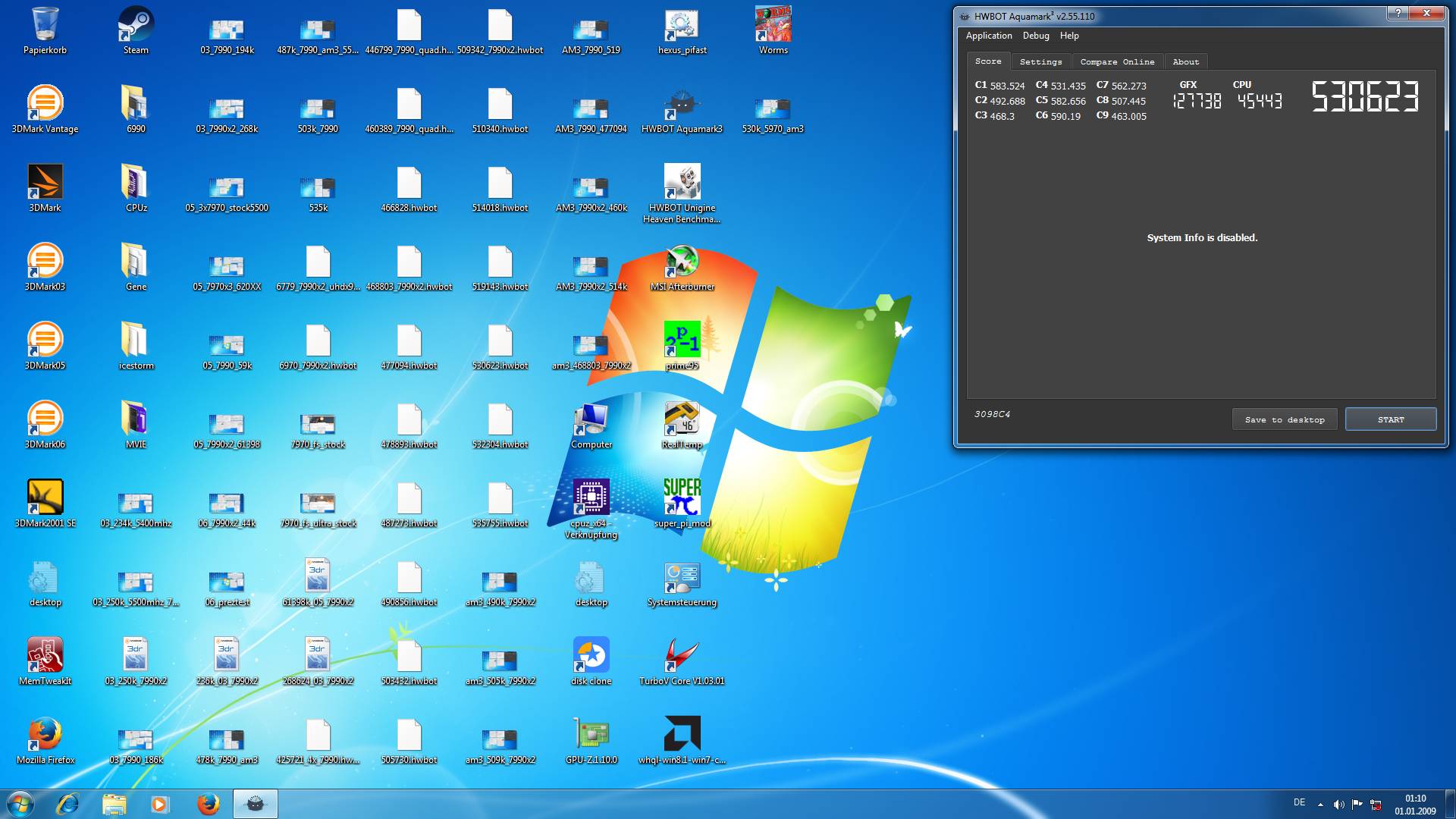1456x819 pixels.
Task: Open the Papierkorb recycle bin icon
Action: pyautogui.click(x=45, y=30)
